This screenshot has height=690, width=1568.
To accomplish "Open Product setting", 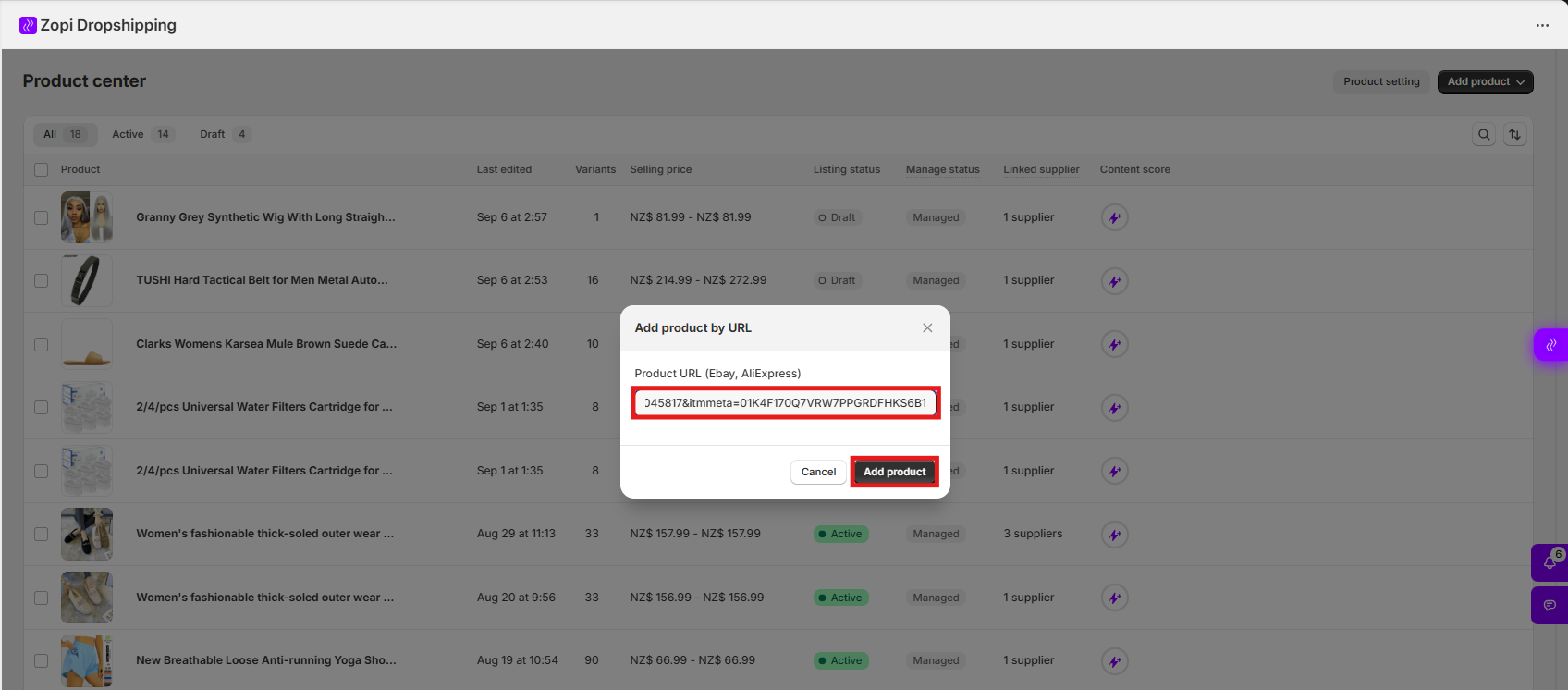I will click(1380, 82).
